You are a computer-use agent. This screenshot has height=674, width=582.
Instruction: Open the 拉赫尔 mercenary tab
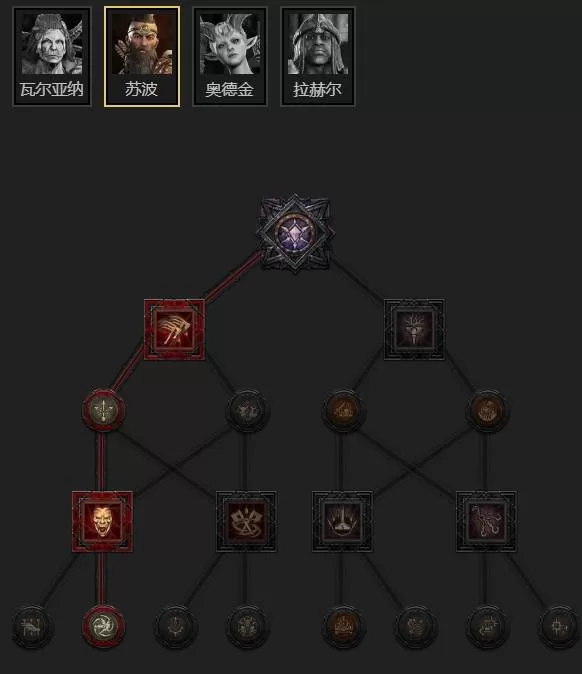[x=318, y=56]
